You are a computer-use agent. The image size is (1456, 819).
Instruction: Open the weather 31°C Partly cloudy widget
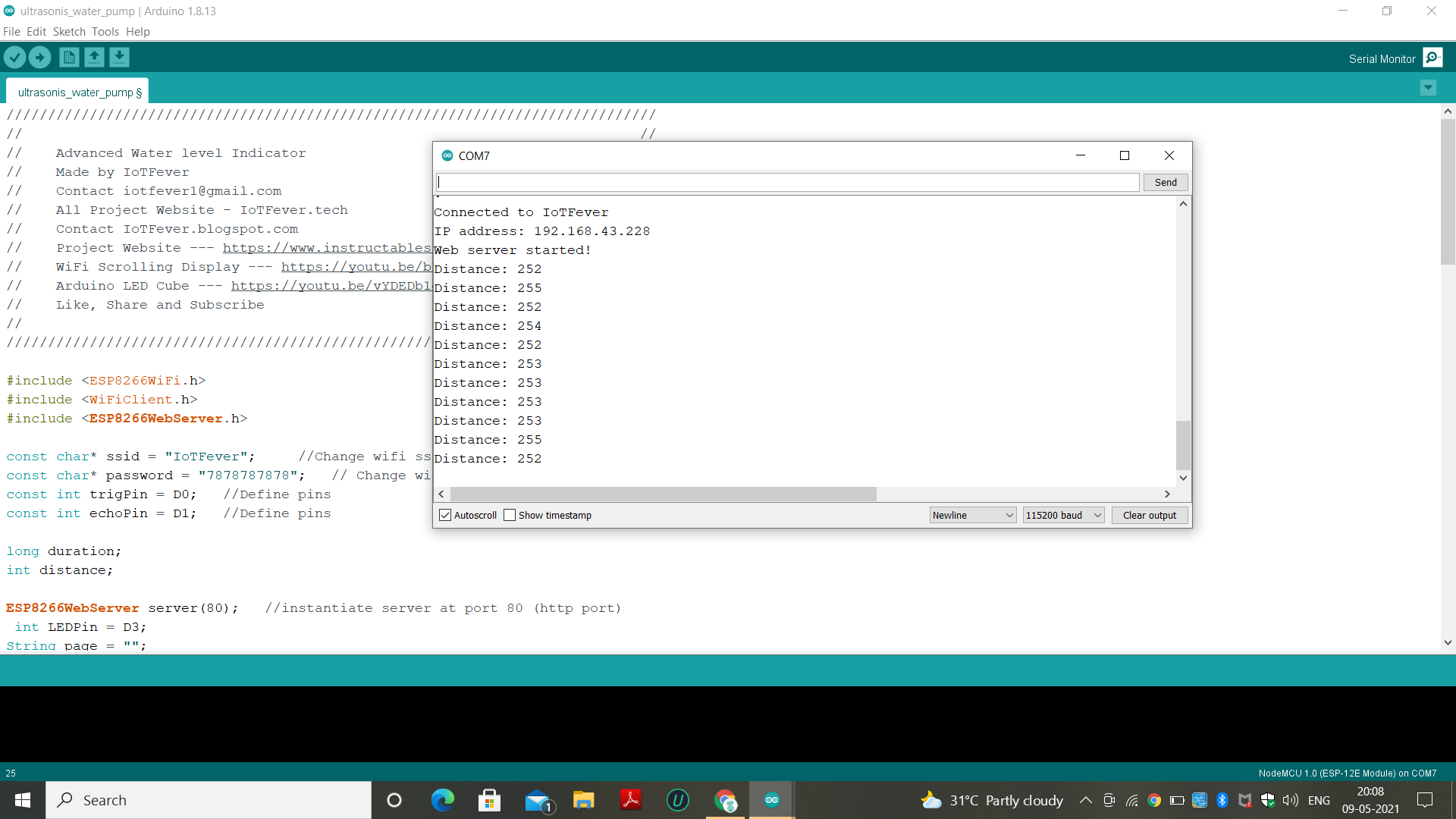coord(992,800)
